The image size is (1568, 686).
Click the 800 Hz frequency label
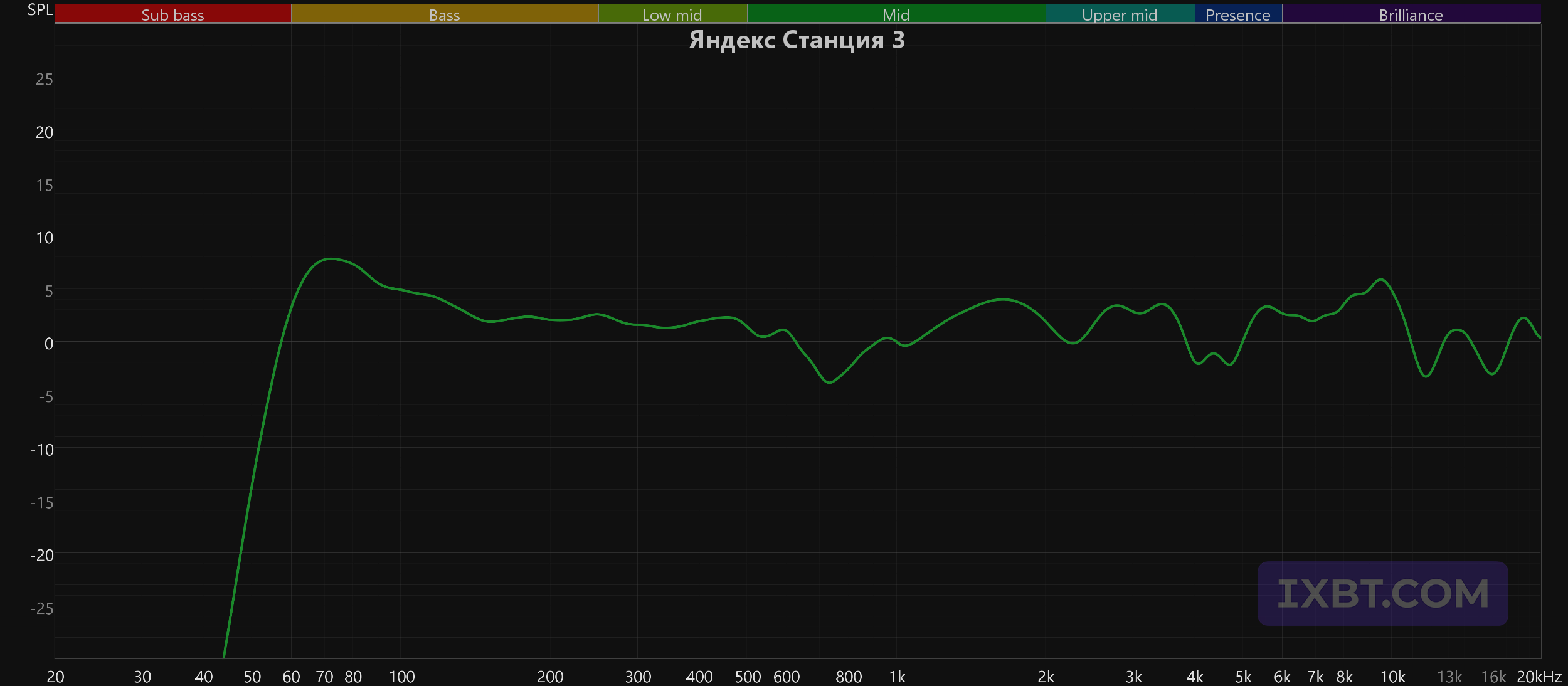(849, 677)
